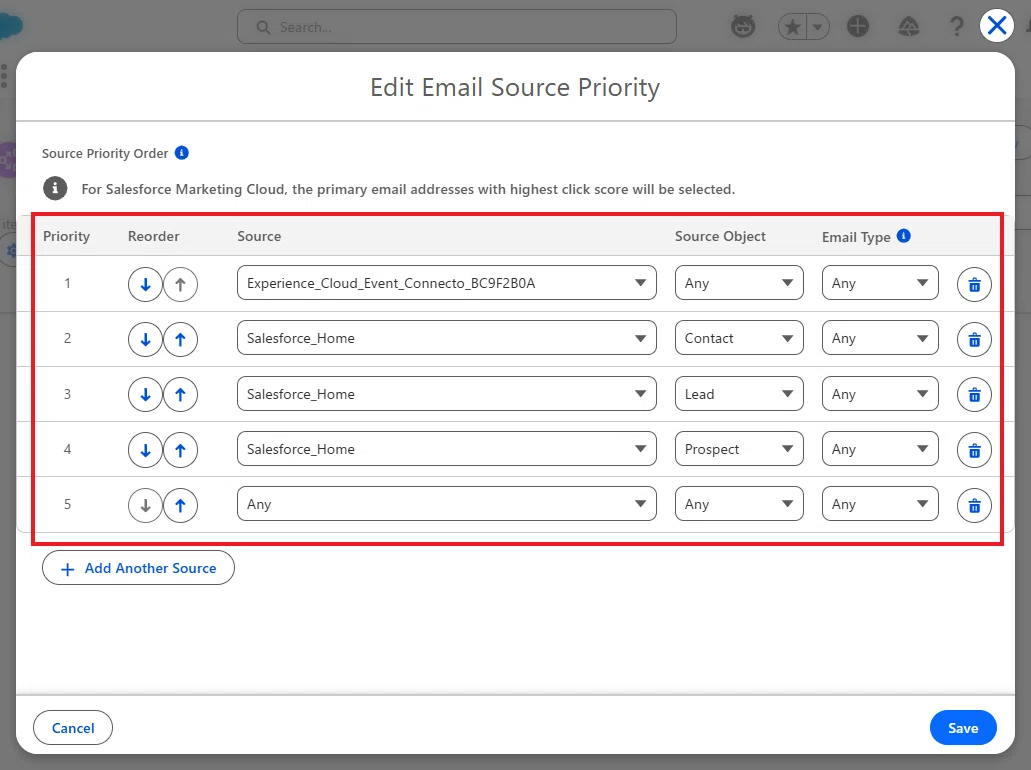Viewport: 1031px width, 770px height.
Task: Click the favorites star icon
Action: pos(792,27)
